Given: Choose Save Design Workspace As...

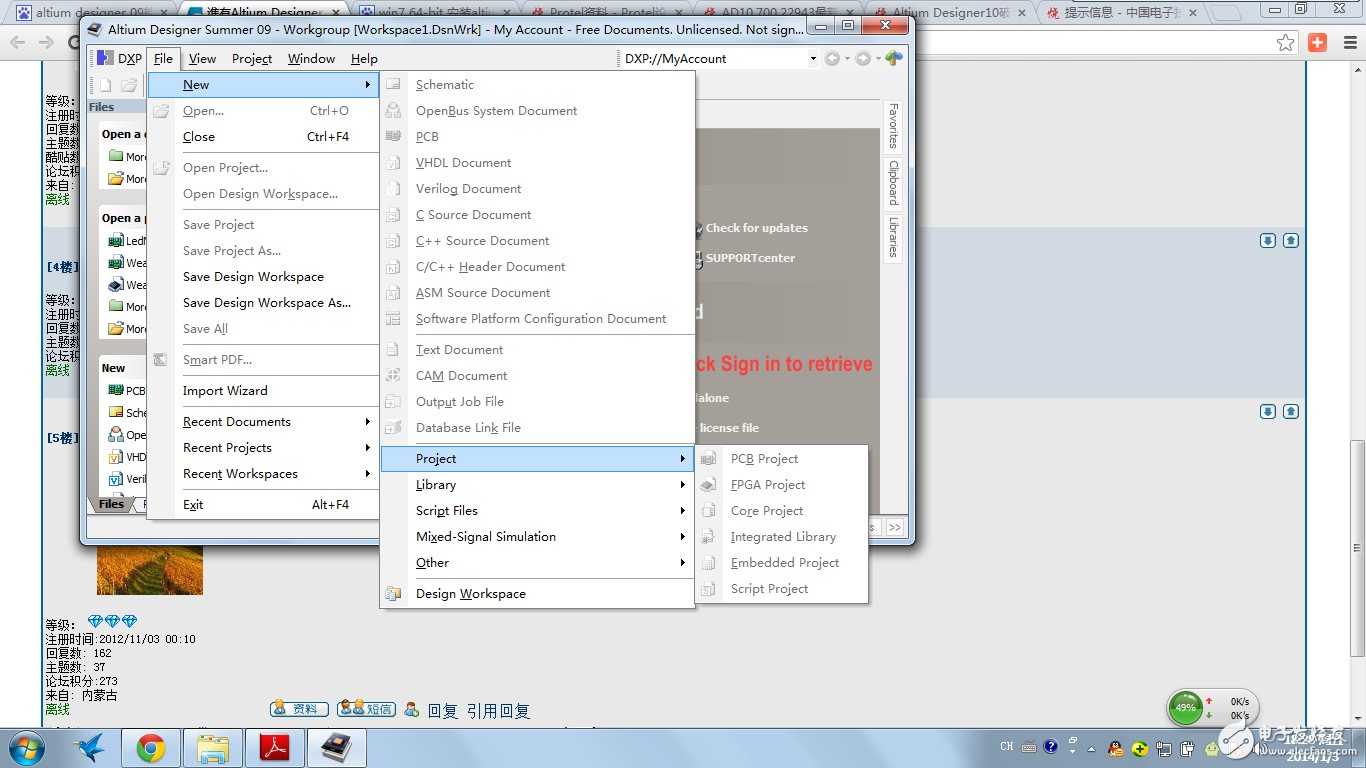Looking at the screenshot, I should 263,303.
